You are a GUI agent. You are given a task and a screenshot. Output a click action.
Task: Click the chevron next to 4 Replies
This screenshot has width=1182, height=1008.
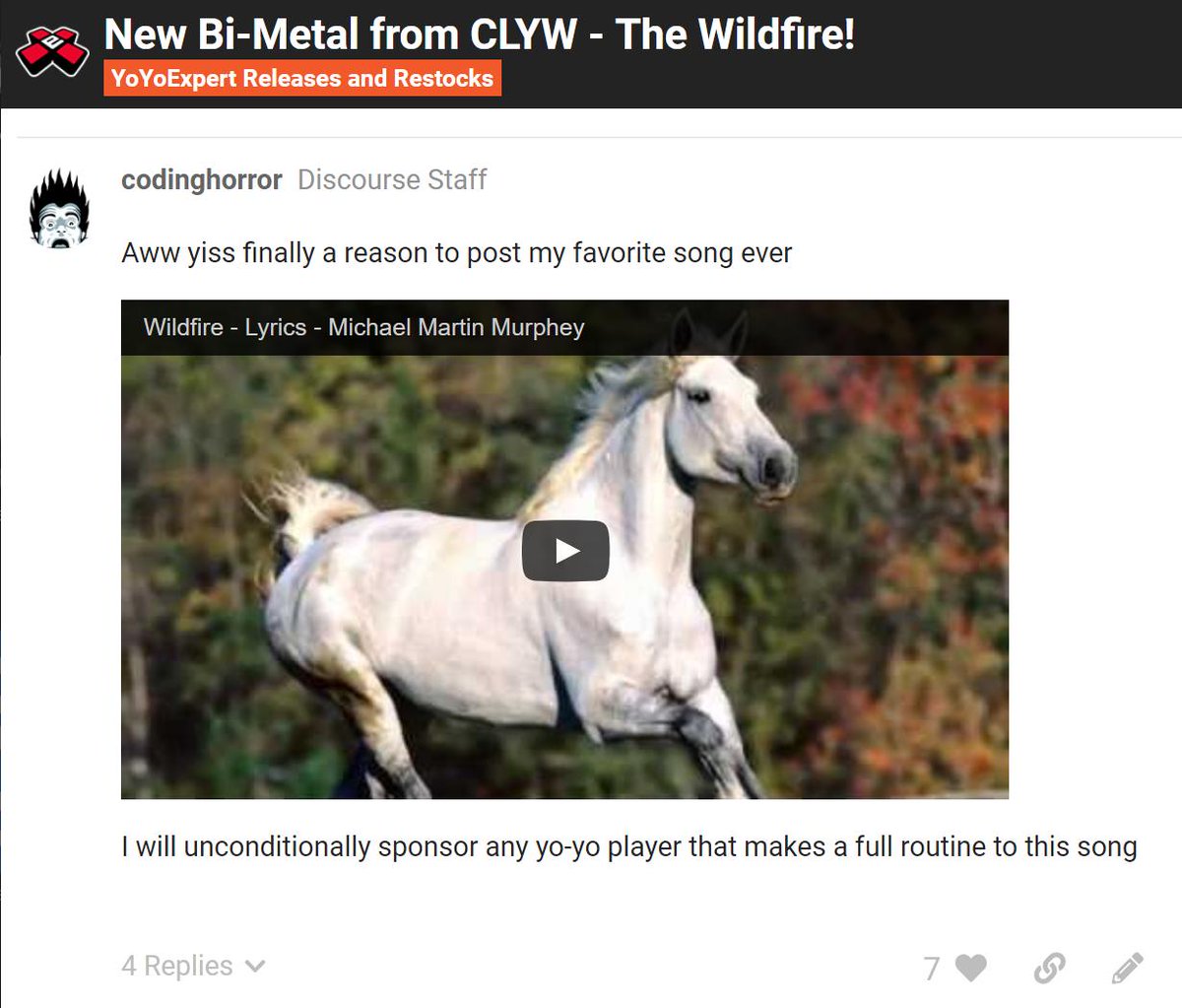[x=255, y=967]
